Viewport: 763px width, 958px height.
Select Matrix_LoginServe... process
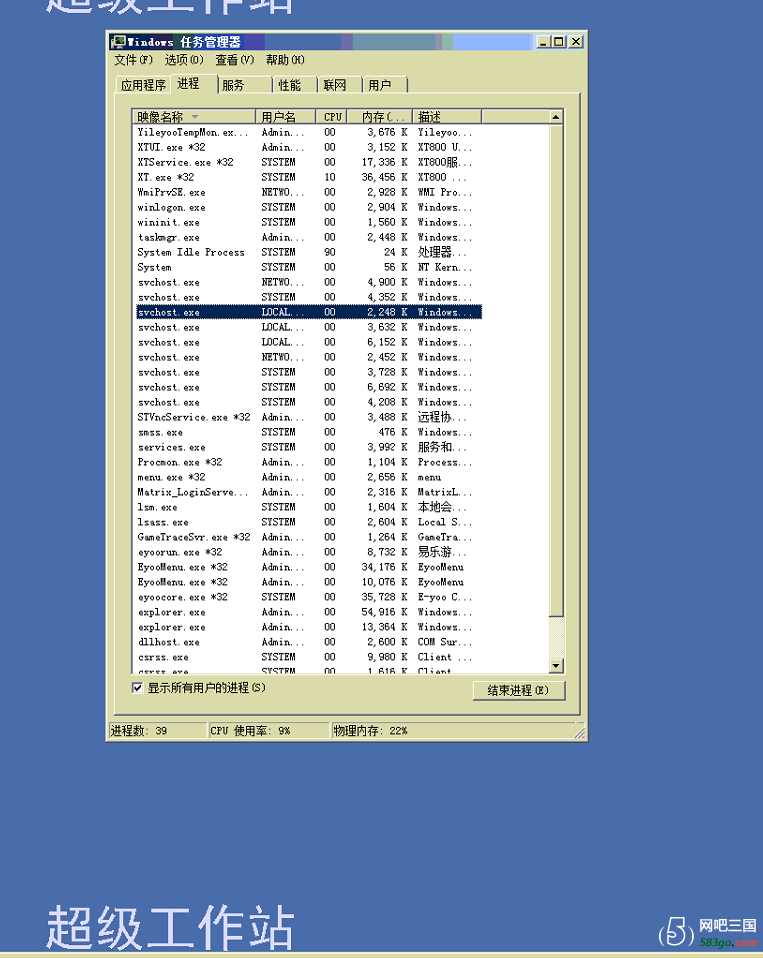[x=308, y=492]
